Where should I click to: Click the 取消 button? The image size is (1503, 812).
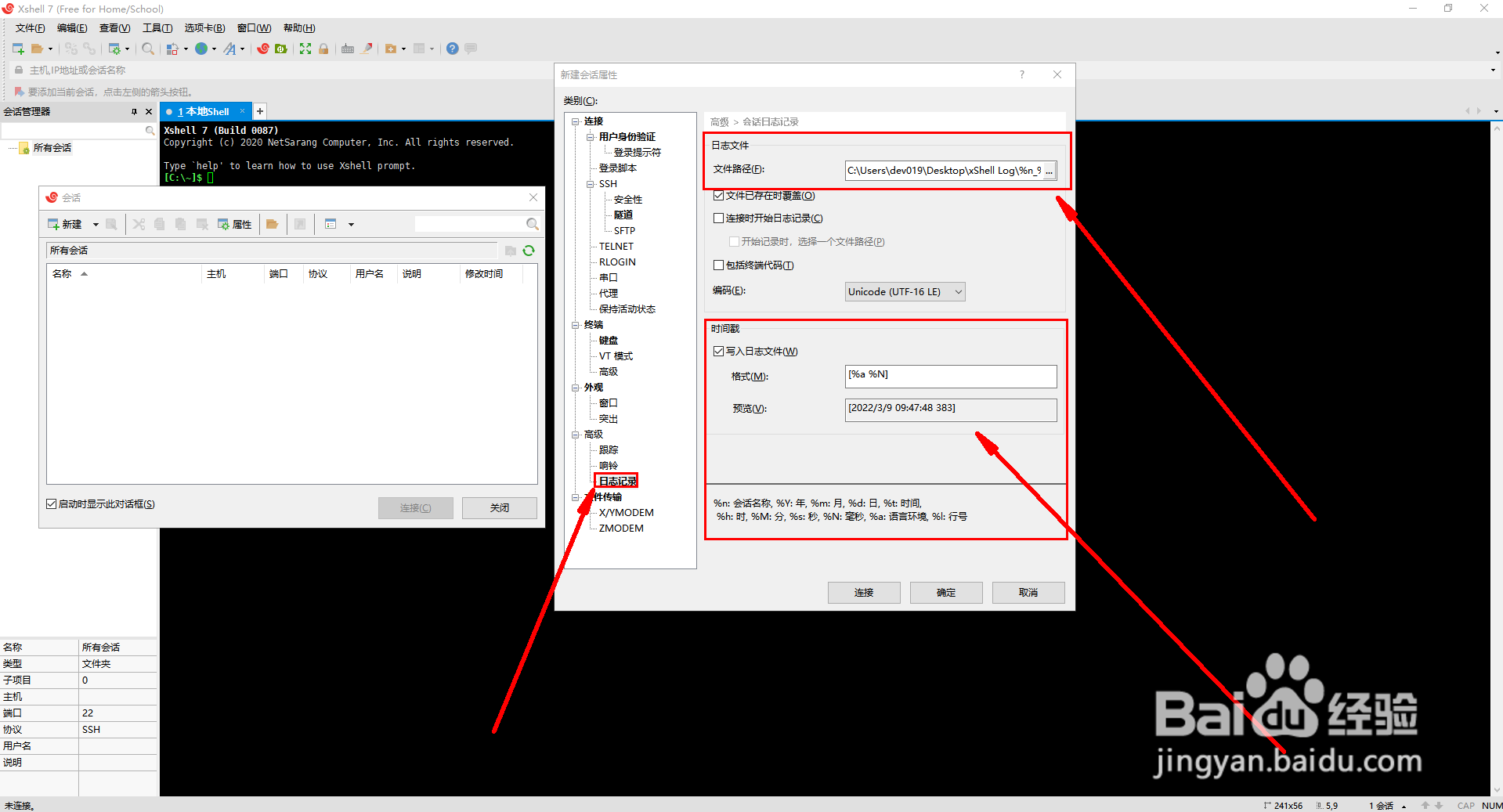[x=1028, y=593]
